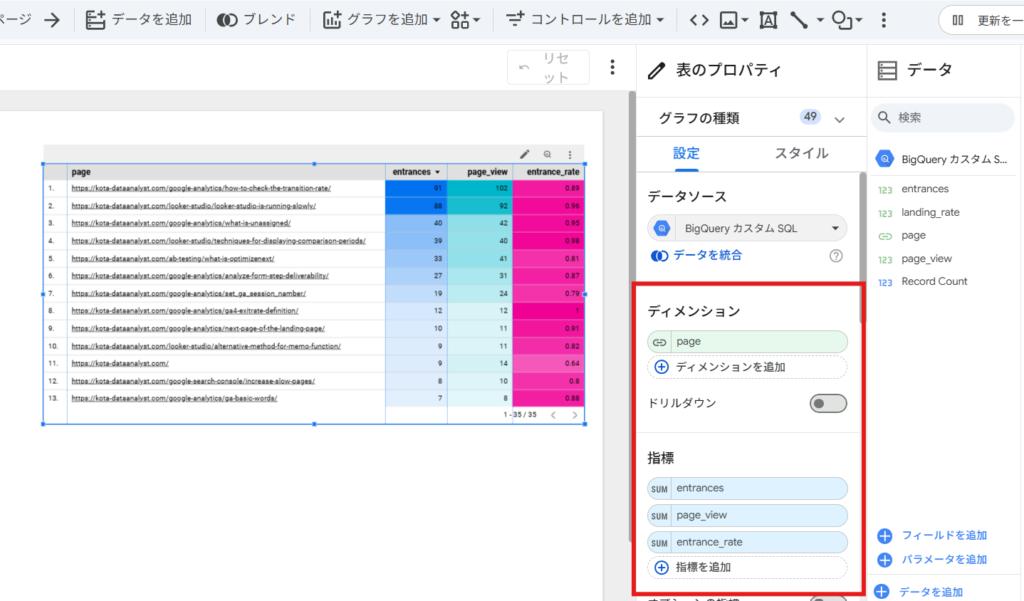Click the magnifier icon on the selected table
The height and width of the screenshot is (601, 1024).
tap(548, 154)
